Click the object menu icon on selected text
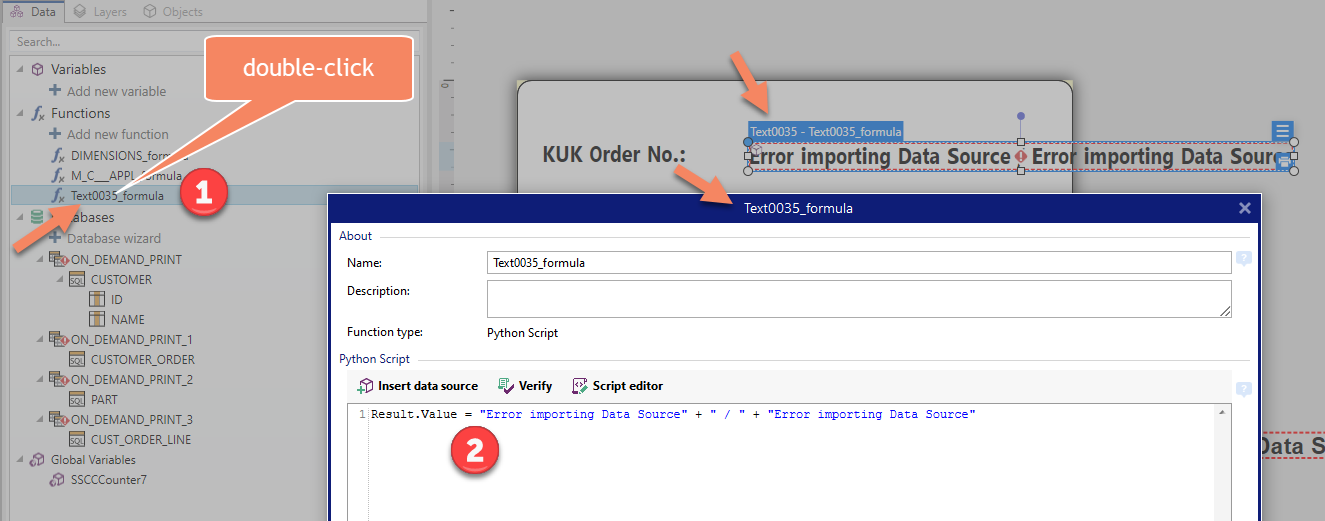Screen dimensions: 1325x521 (1283, 131)
